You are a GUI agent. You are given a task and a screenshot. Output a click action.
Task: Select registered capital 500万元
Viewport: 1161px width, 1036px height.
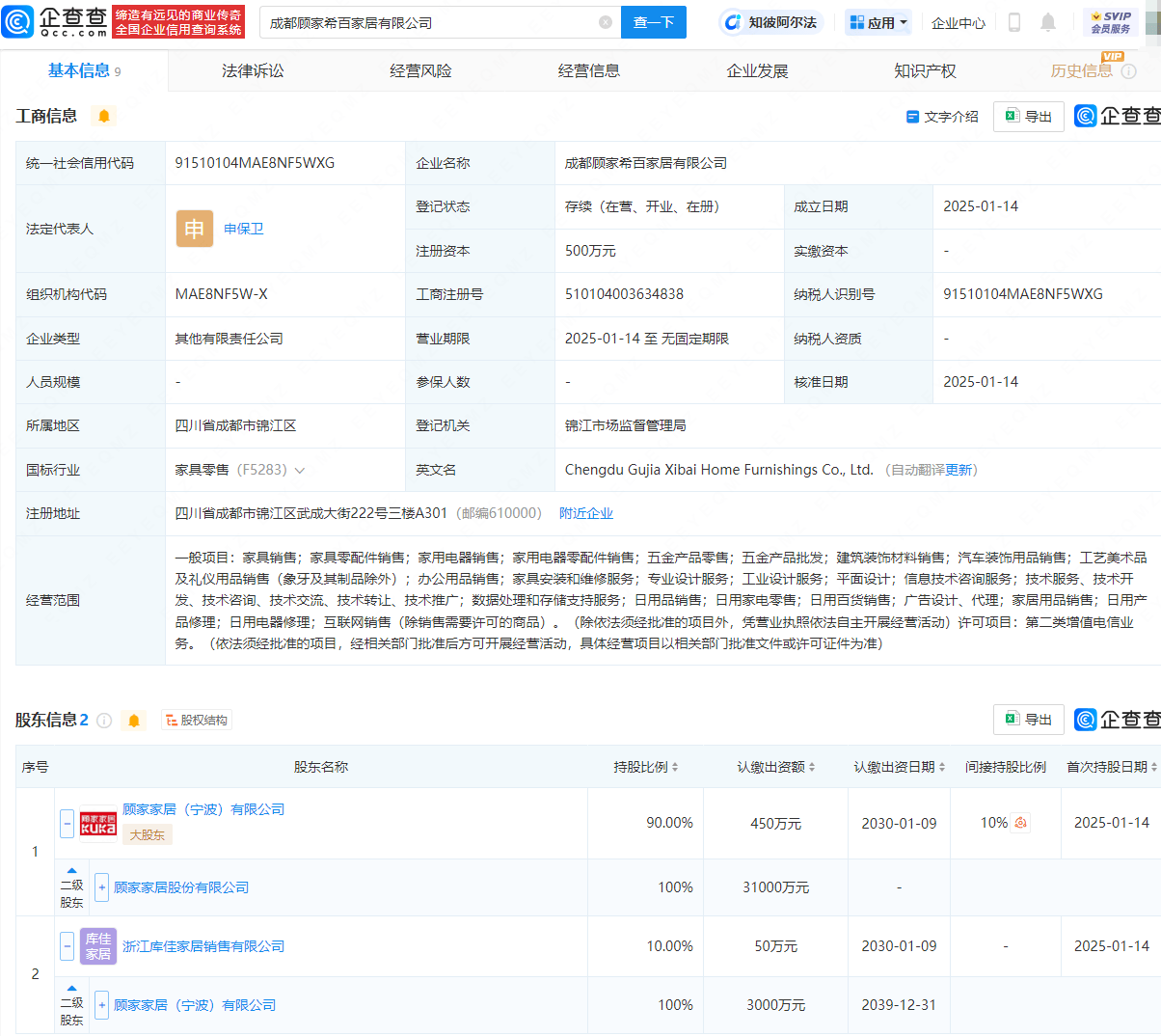[x=590, y=251]
